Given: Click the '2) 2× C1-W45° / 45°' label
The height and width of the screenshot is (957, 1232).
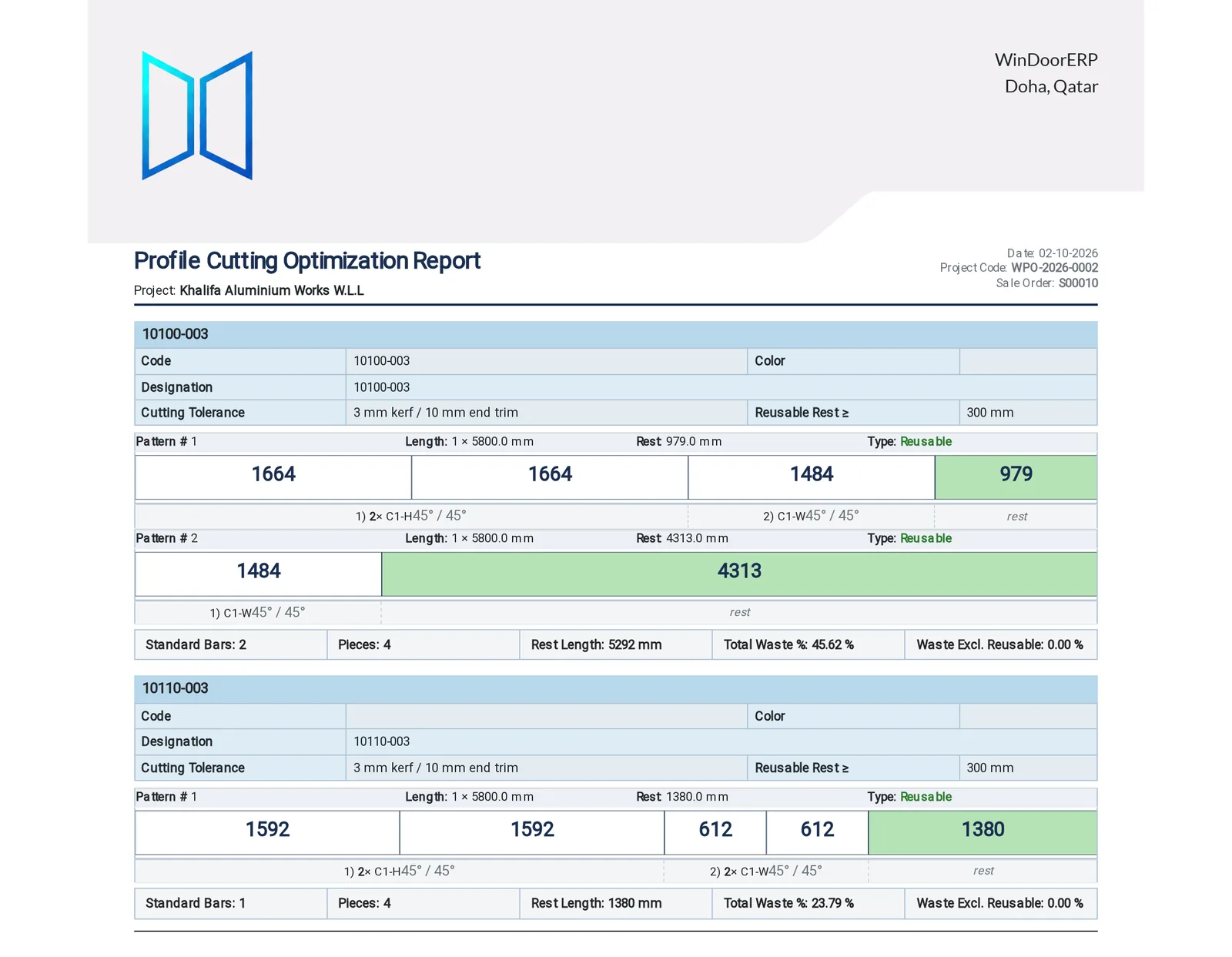Looking at the screenshot, I should (765, 871).
